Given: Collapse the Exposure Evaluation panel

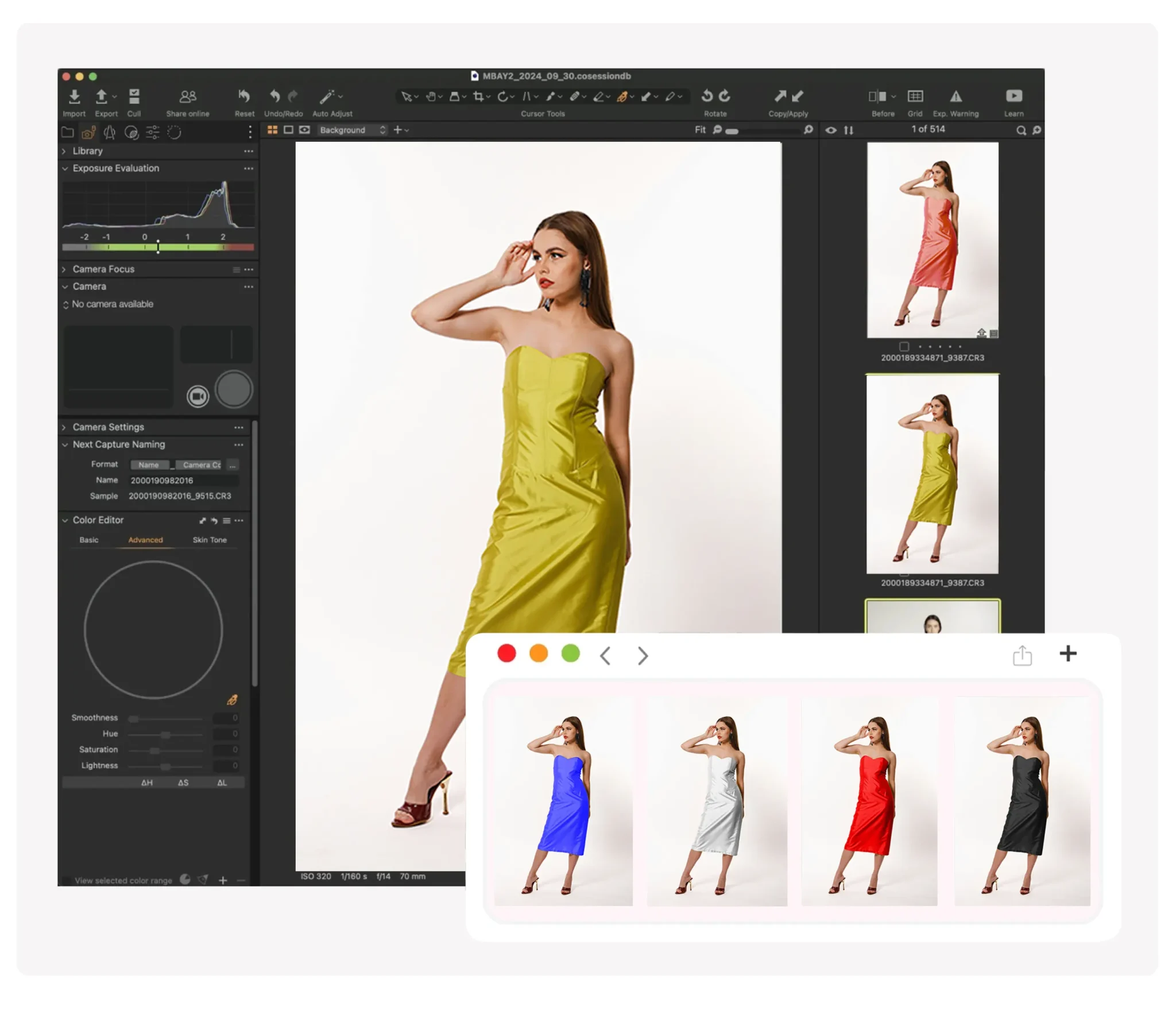Looking at the screenshot, I should (65, 168).
